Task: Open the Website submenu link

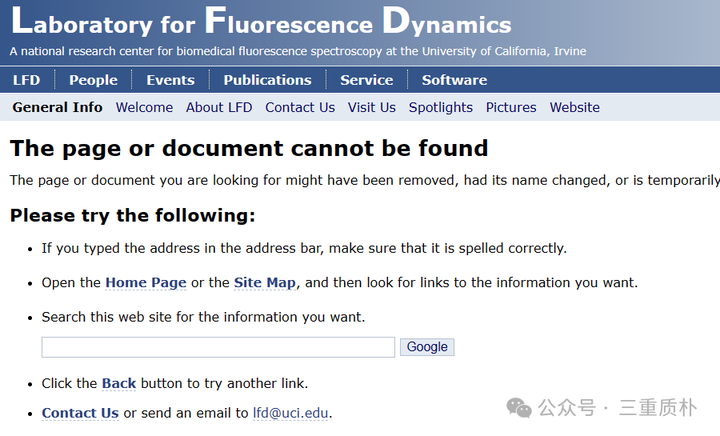Action: pos(575,107)
